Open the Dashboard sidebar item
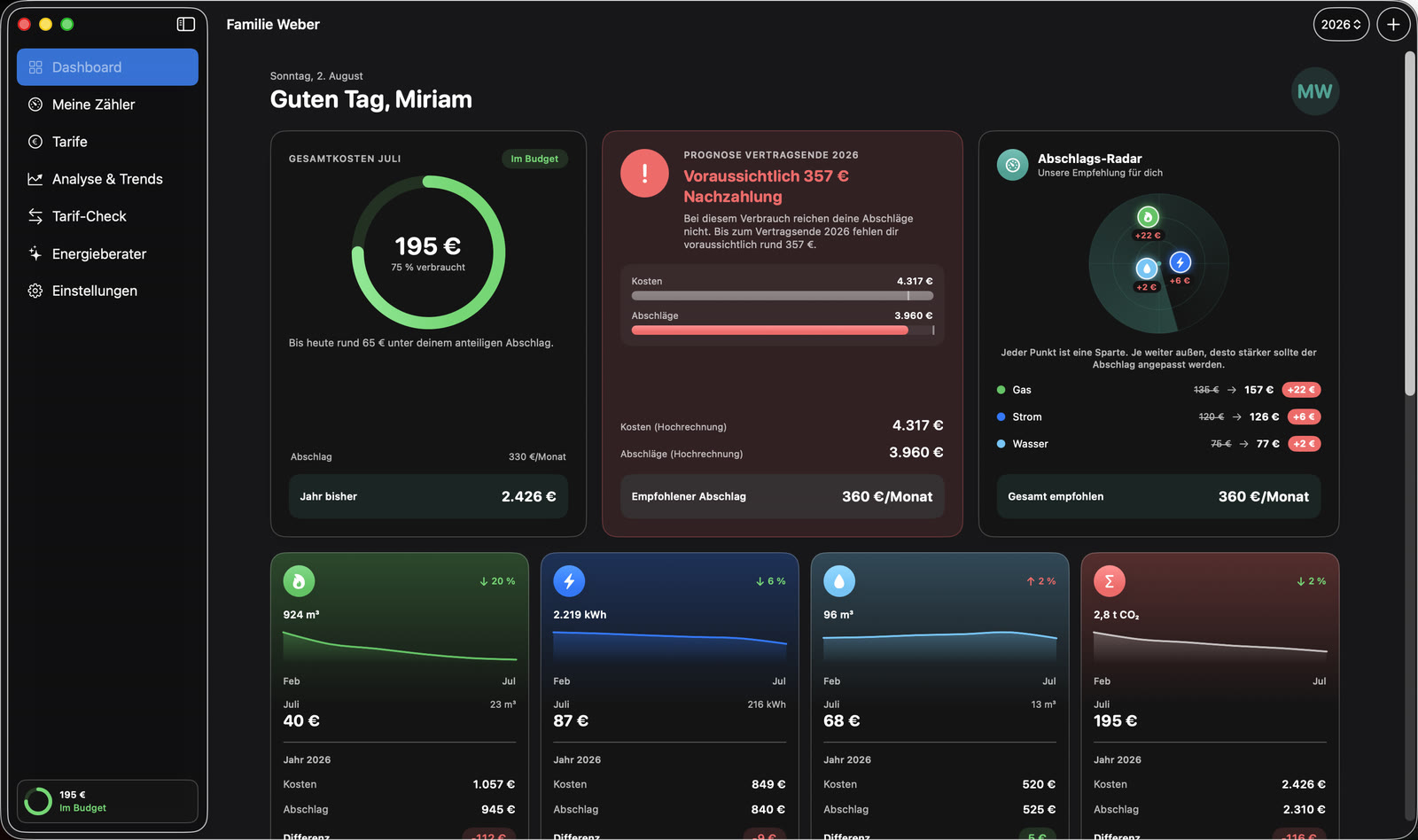 pyautogui.click(x=107, y=67)
